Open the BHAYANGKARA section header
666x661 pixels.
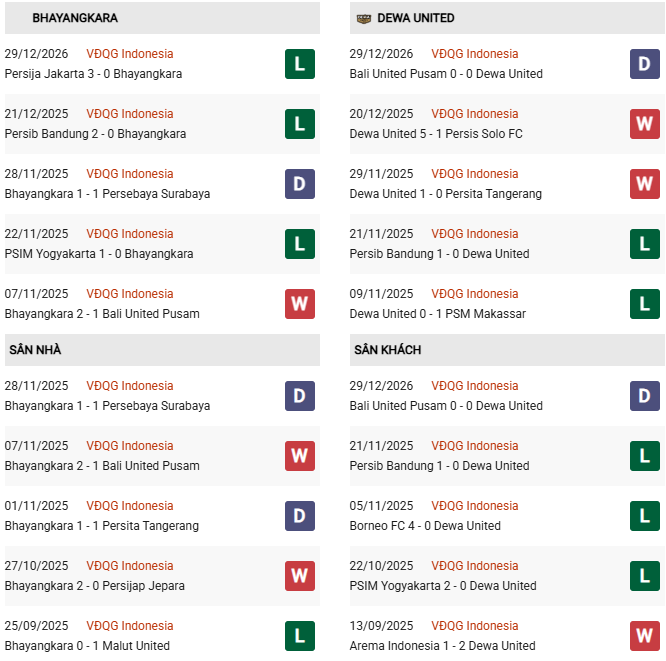coord(75,18)
